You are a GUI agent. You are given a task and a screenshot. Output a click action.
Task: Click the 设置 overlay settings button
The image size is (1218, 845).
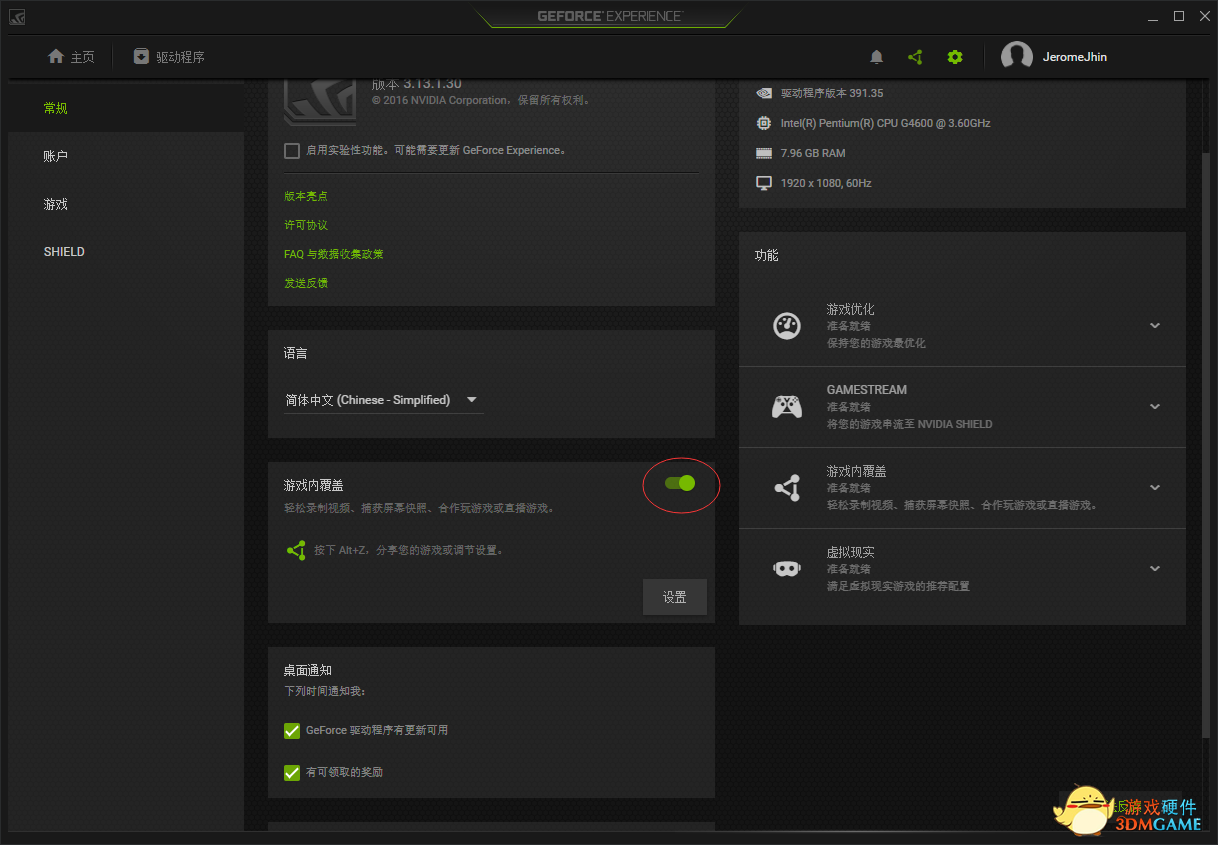675,597
